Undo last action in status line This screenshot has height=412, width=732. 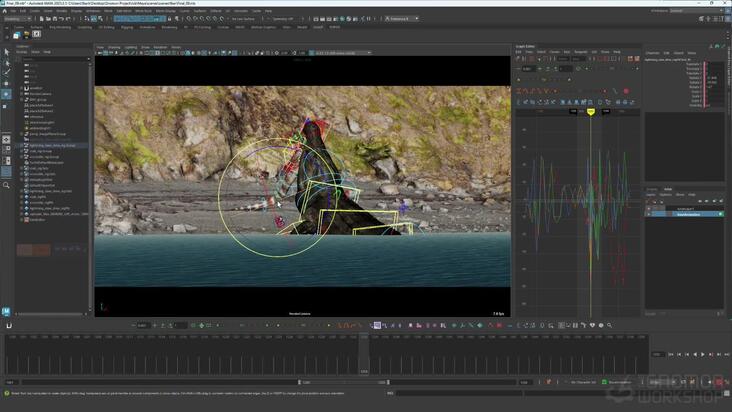(x=61, y=19)
